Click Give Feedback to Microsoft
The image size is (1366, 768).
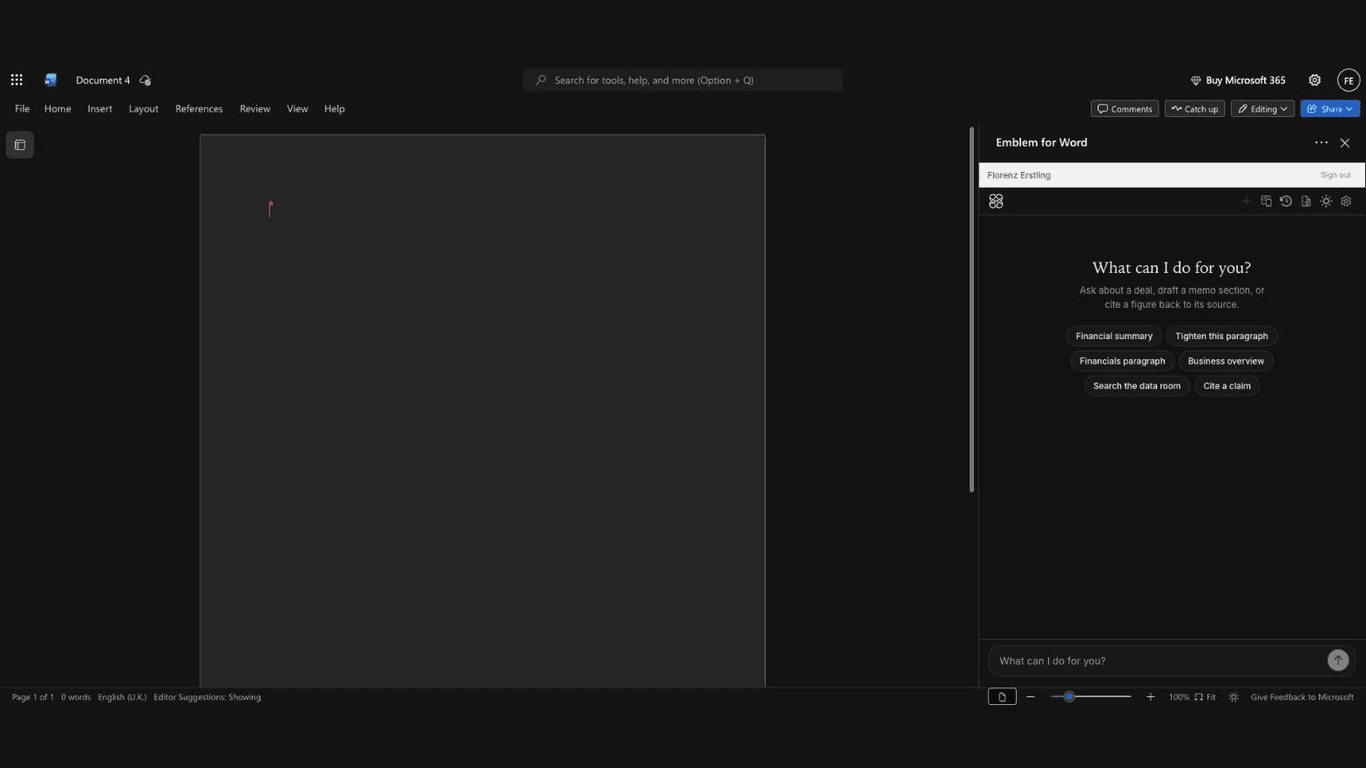coord(1302,697)
